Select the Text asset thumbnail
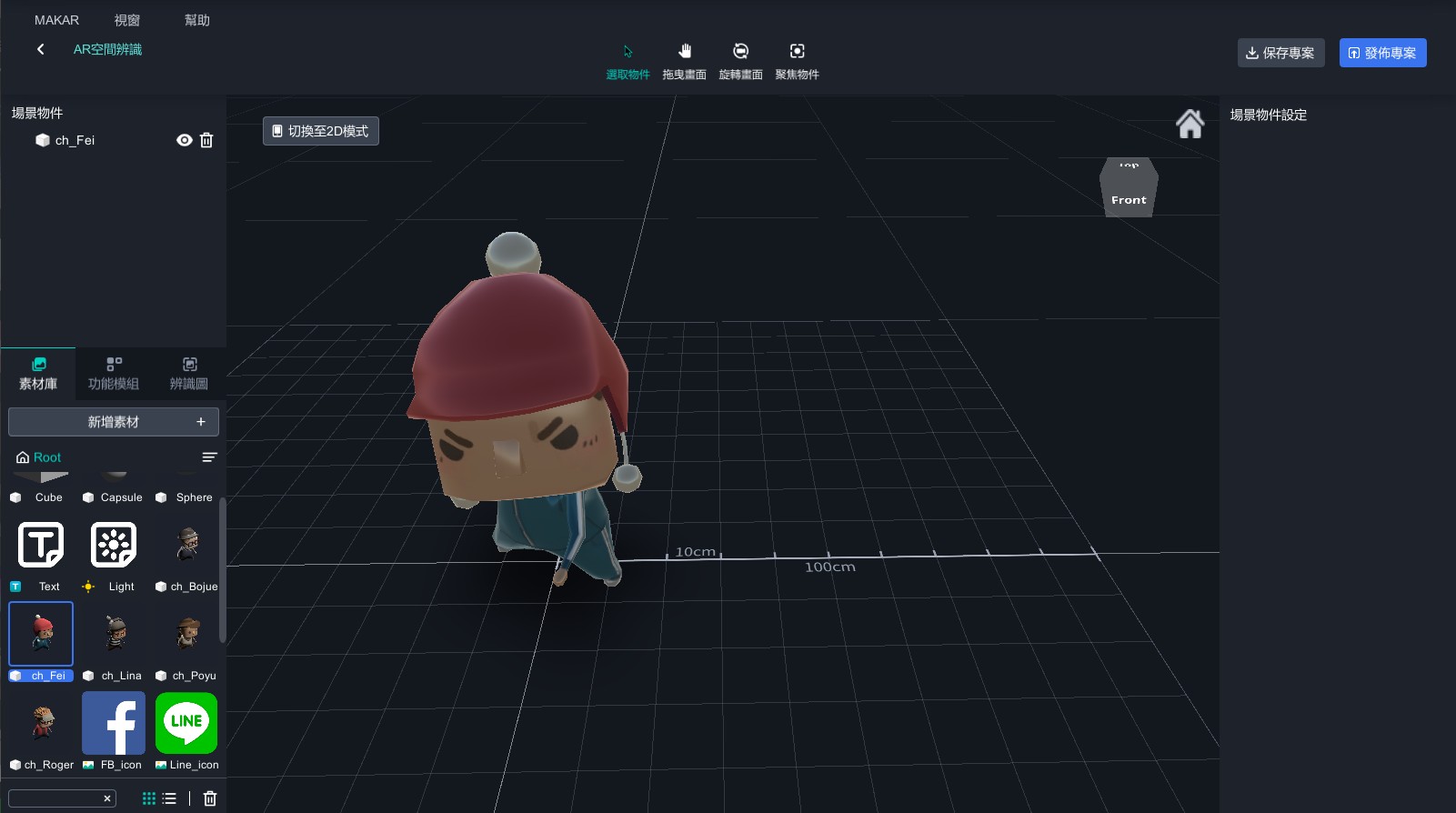Viewport: 1456px width, 813px height. (41, 545)
